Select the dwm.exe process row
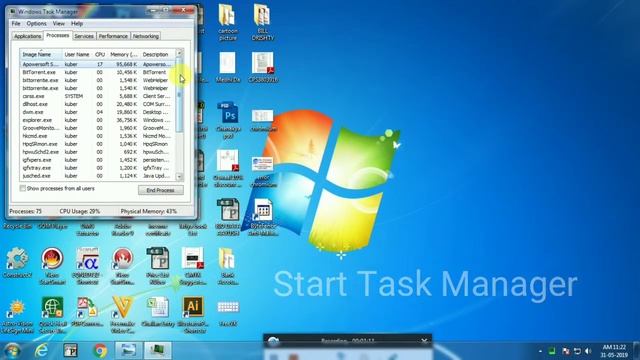This screenshot has height=360, width=640. [97, 112]
